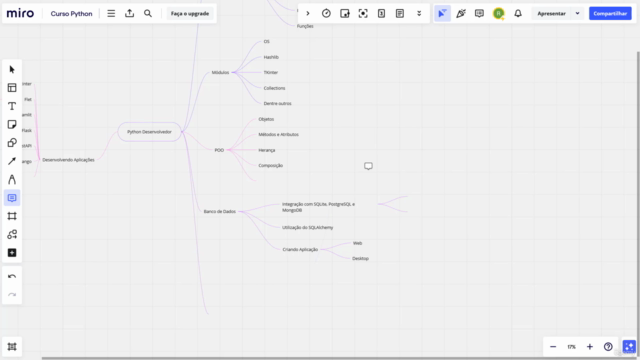This screenshot has width=640, height=360.
Task: Open the help question mark icon
Action: coord(608,347)
